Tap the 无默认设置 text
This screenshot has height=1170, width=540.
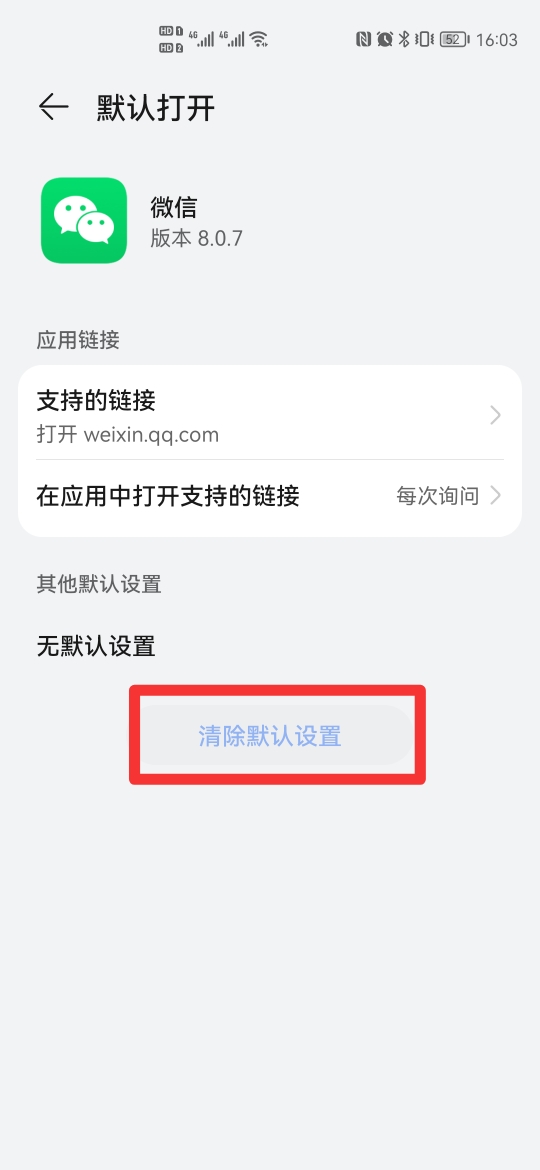(96, 645)
